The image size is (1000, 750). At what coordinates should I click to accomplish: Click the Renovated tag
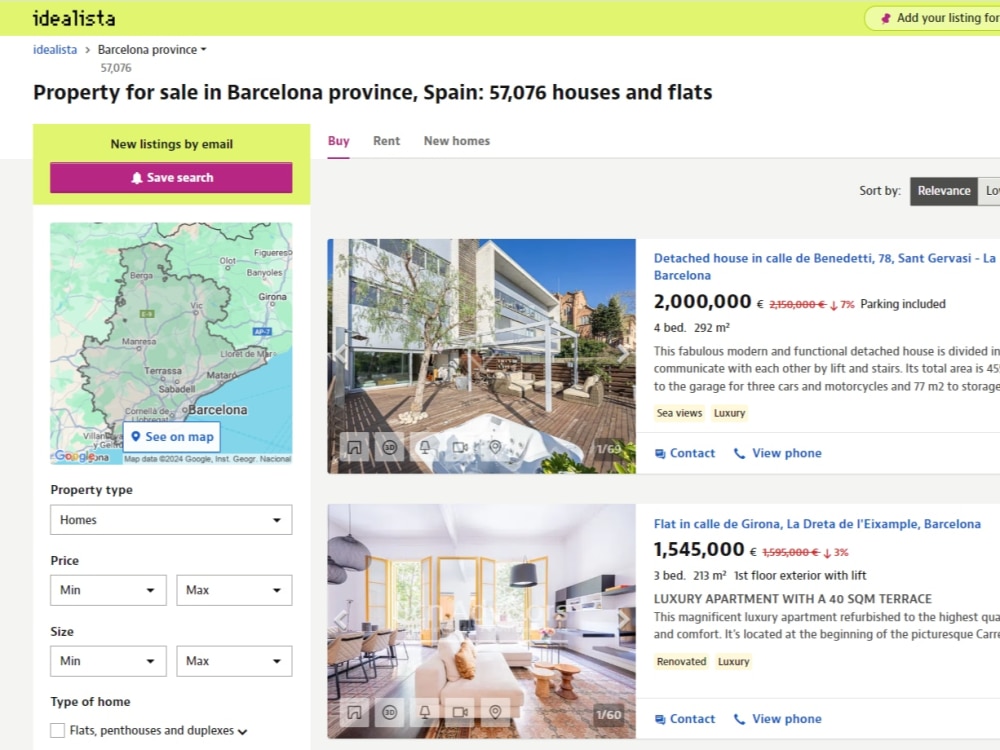click(681, 662)
